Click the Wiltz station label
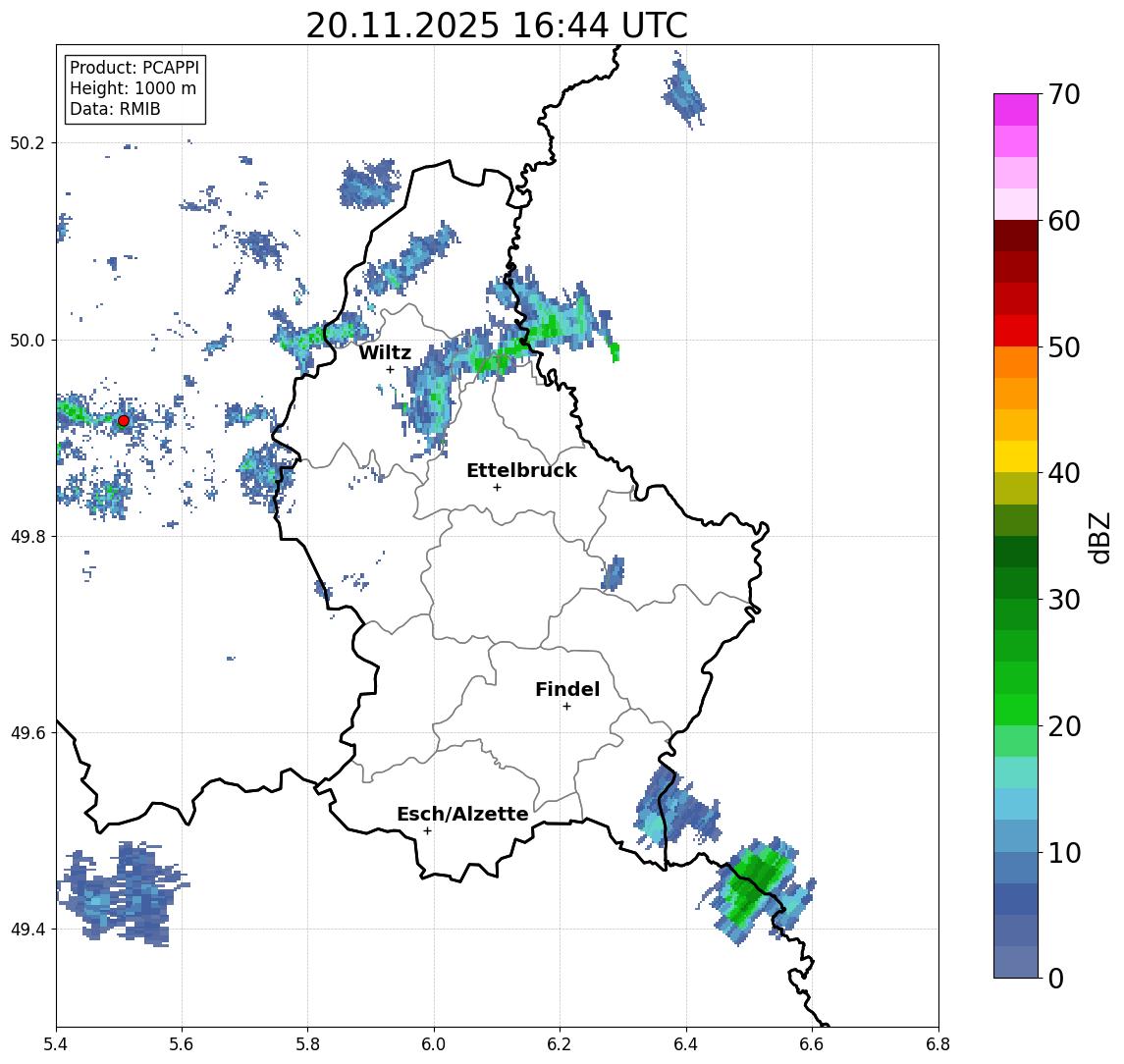The image size is (1124, 1064). [385, 352]
